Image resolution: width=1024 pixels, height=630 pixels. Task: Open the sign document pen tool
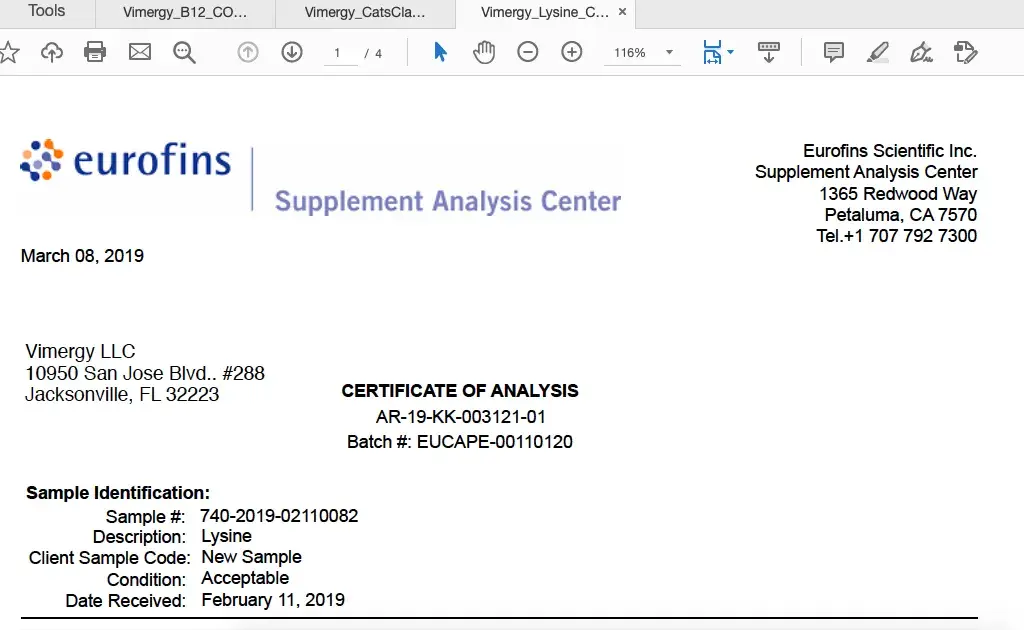[921, 52]
